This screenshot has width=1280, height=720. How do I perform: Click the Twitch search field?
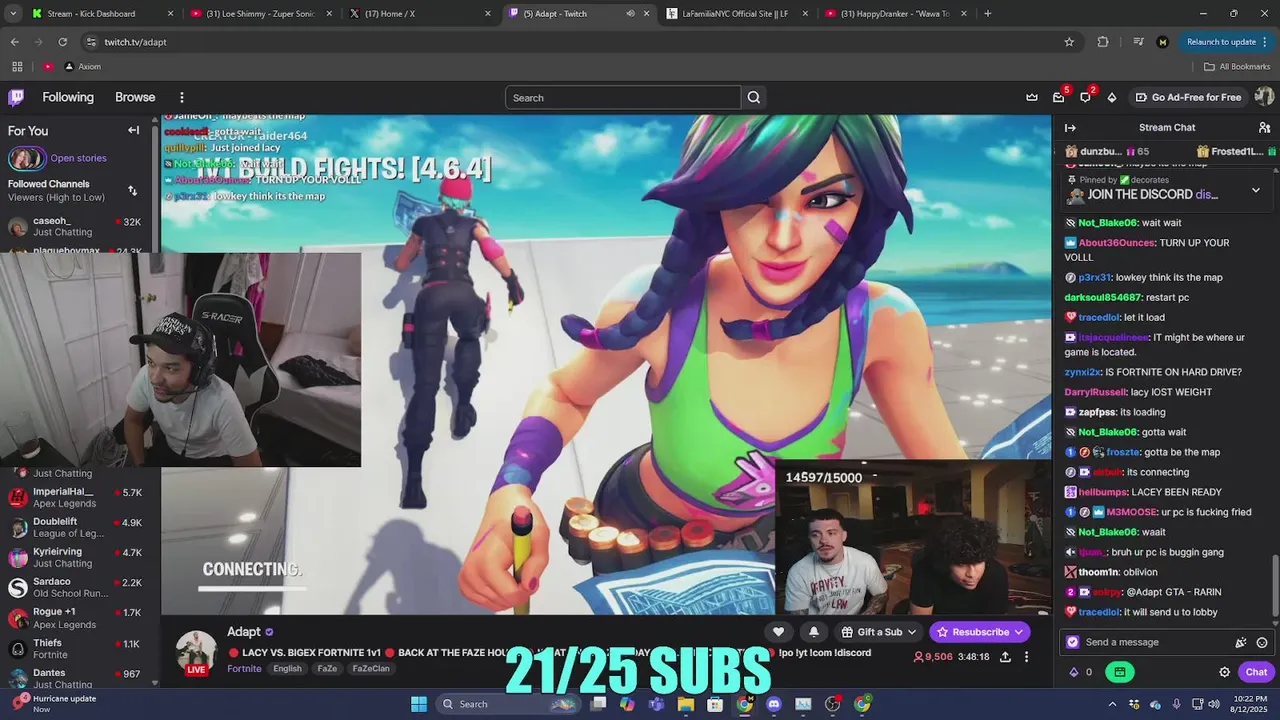click(623, 97)
